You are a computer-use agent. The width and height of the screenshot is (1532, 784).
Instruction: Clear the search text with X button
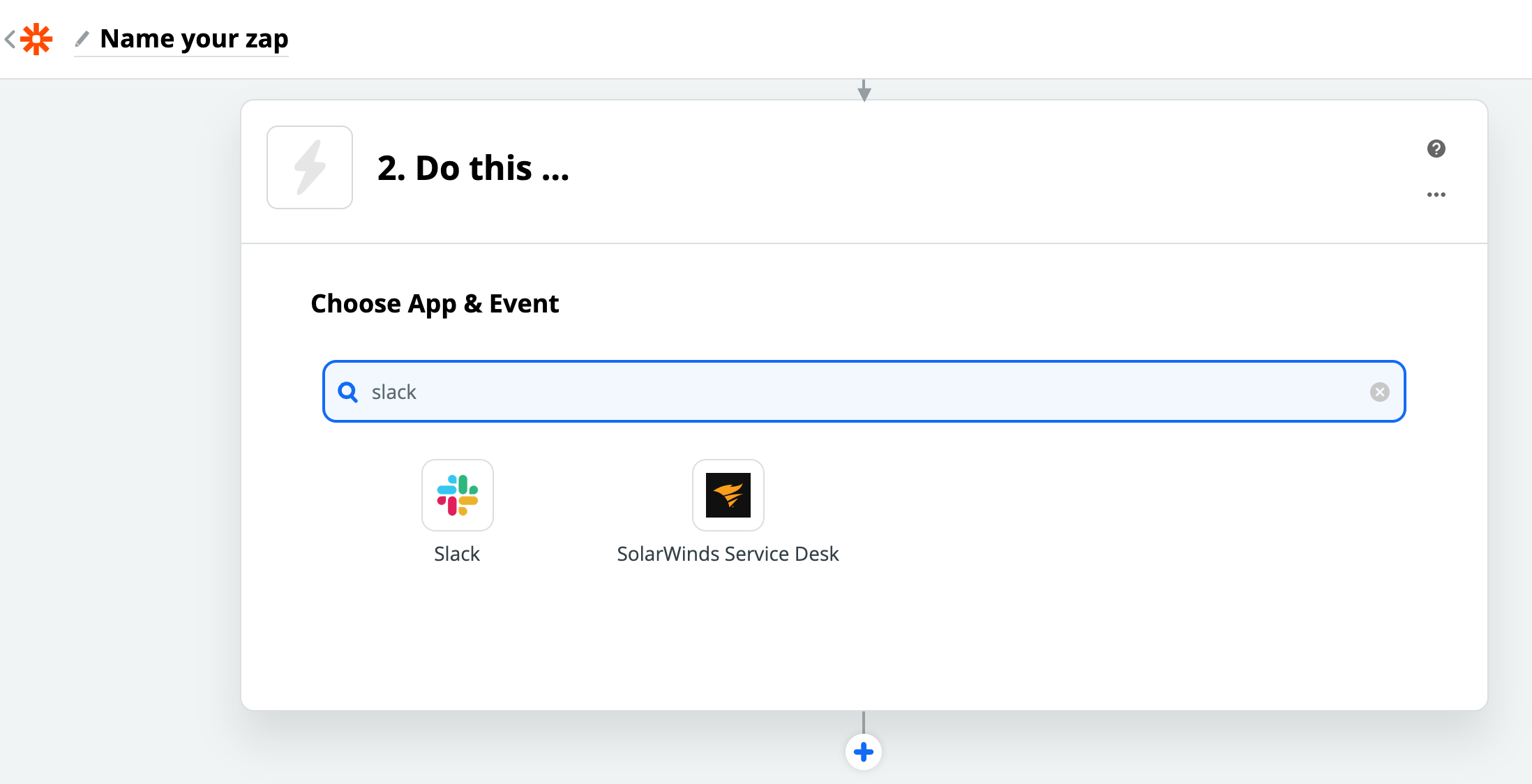pos(1379,392)
